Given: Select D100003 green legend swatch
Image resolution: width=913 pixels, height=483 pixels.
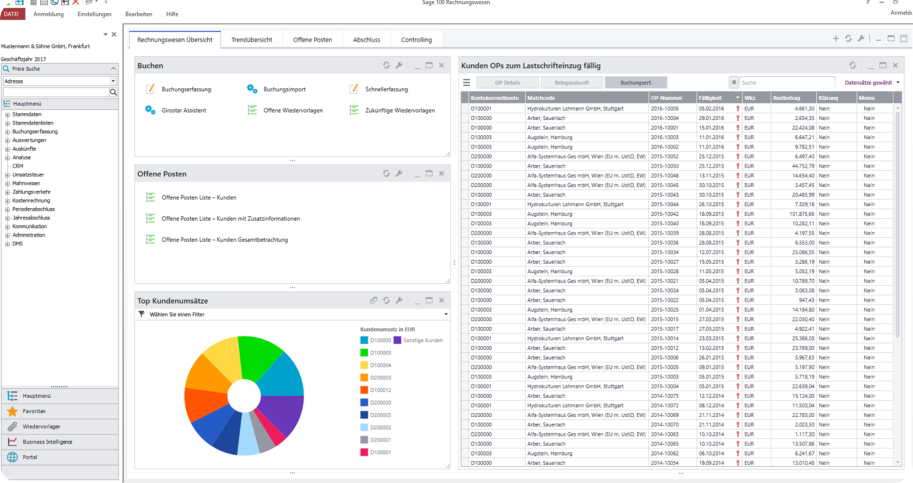Looking at the screenshot, I should [364, 353].
